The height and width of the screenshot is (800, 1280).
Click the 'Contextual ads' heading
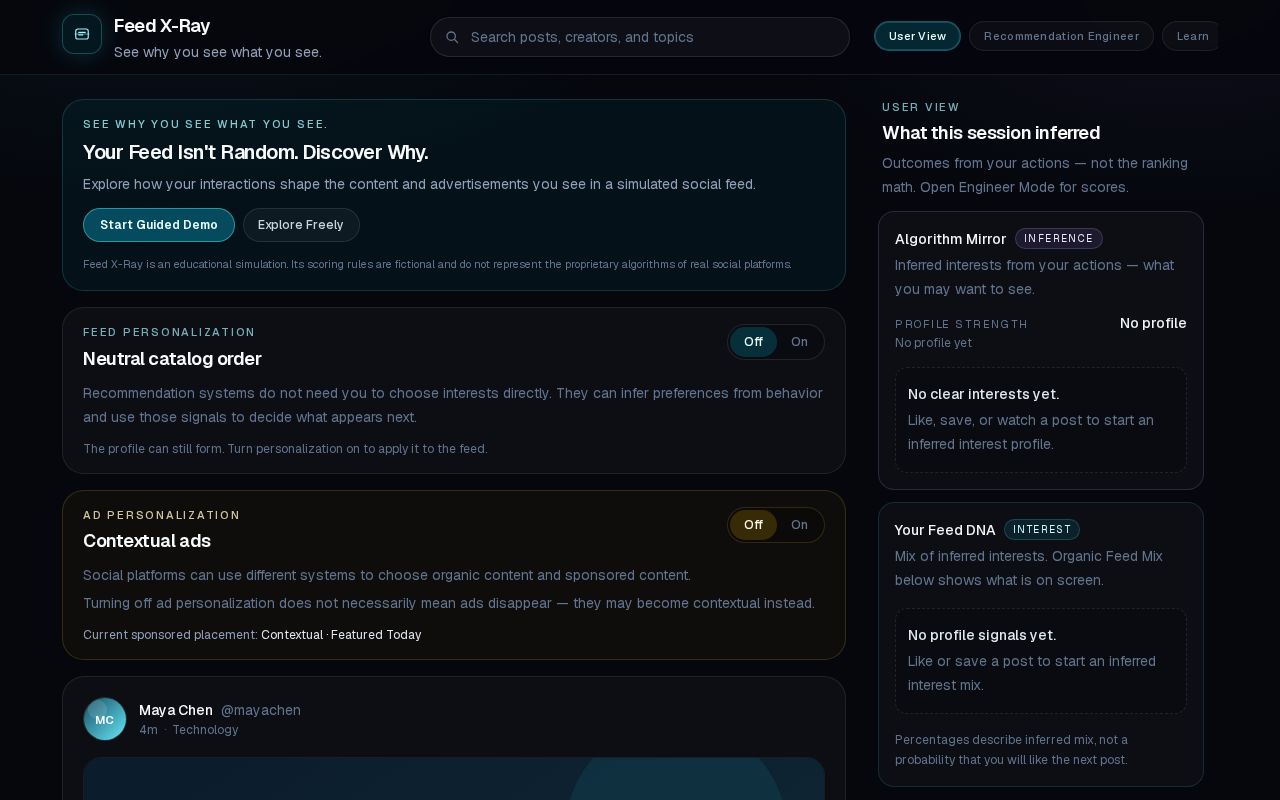click(x=147, y=541)
